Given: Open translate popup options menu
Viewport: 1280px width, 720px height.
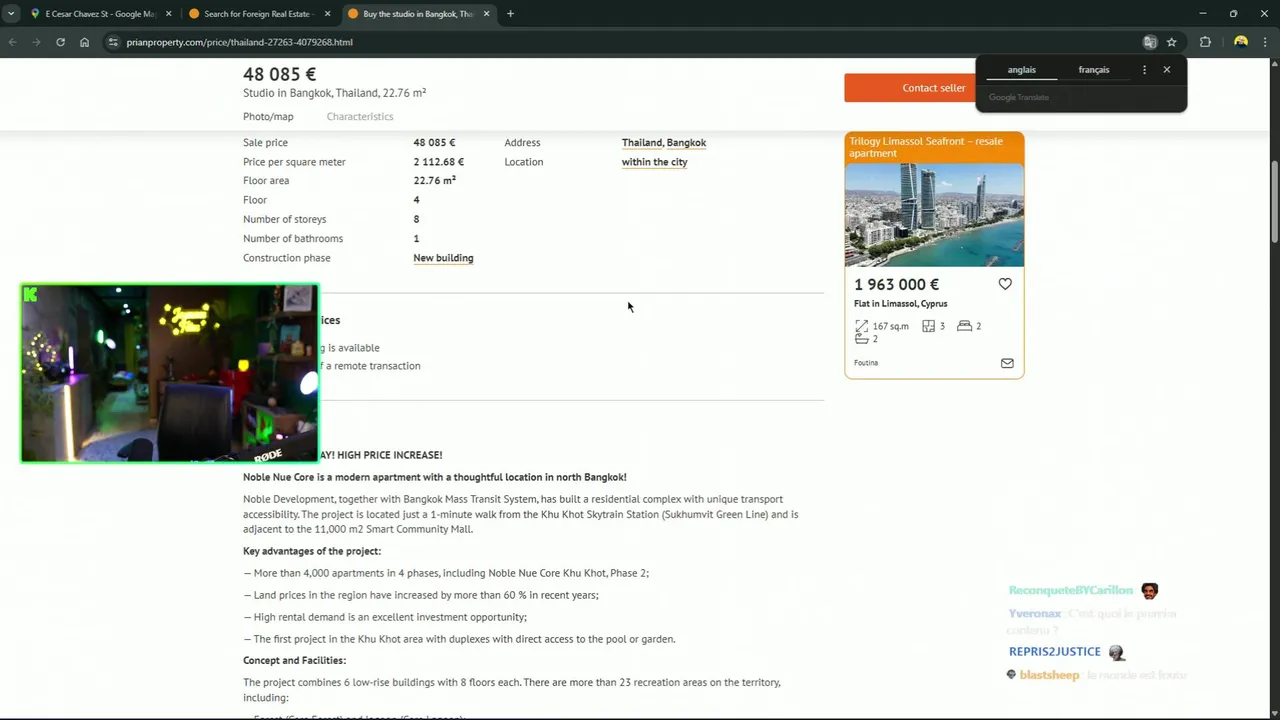Looking at the screenshot, I should 1144,70.
